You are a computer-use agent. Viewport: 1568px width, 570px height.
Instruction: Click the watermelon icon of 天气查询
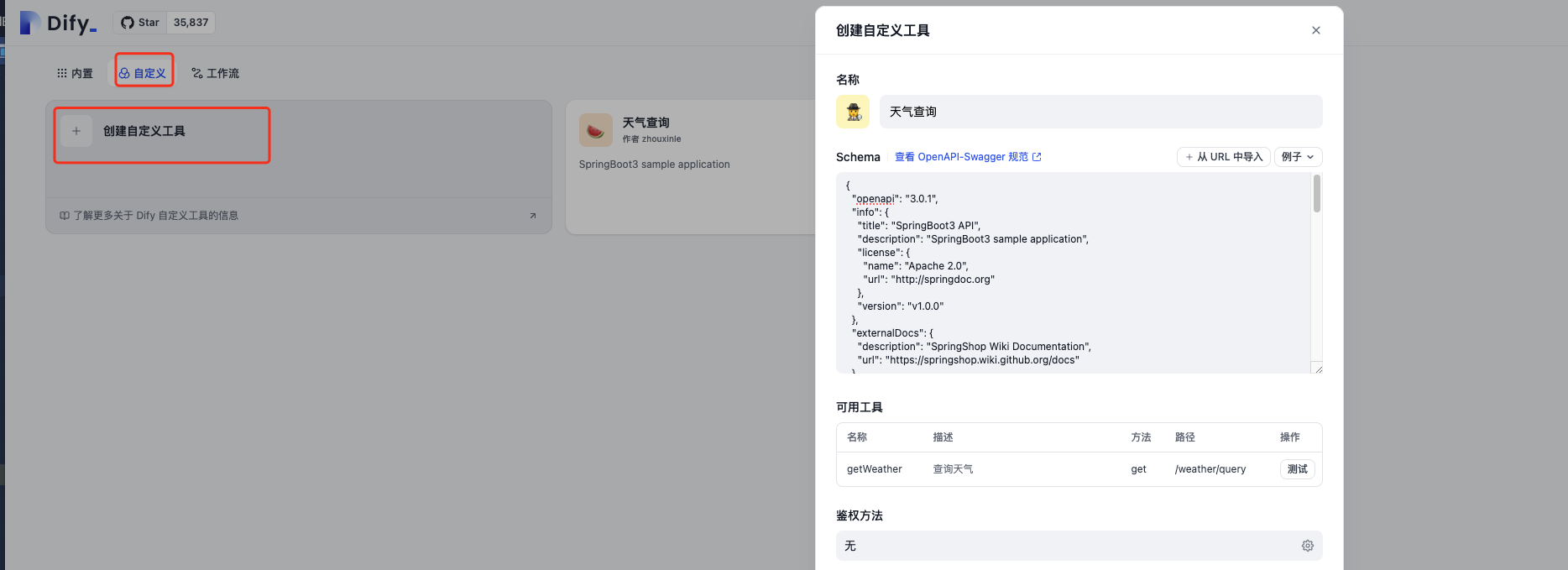point(595,131)
